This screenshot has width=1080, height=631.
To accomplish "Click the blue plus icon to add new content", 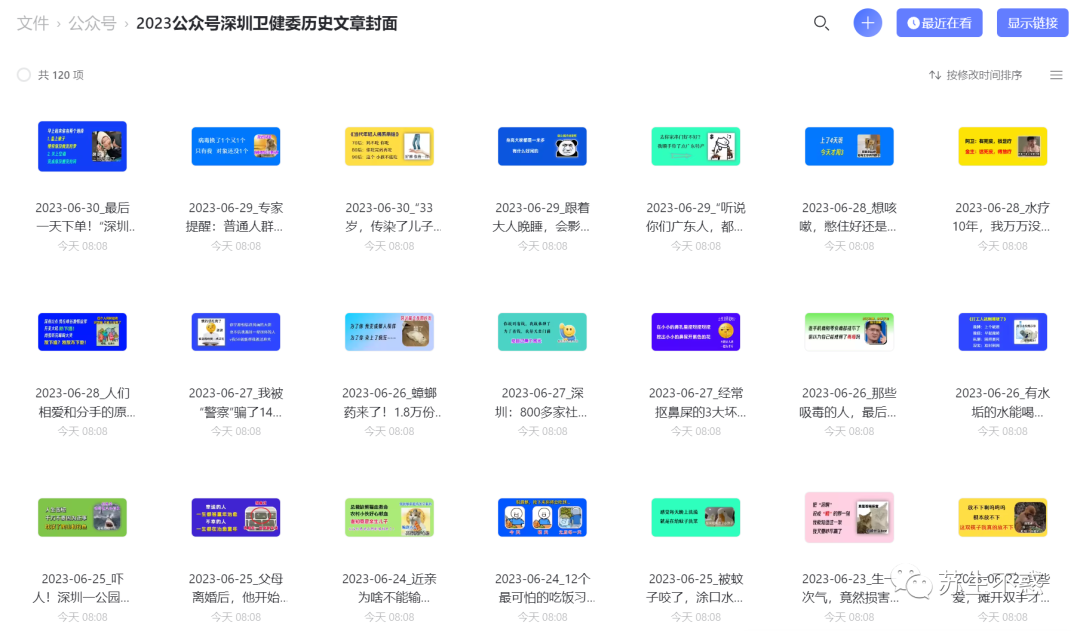I will 867,22.
